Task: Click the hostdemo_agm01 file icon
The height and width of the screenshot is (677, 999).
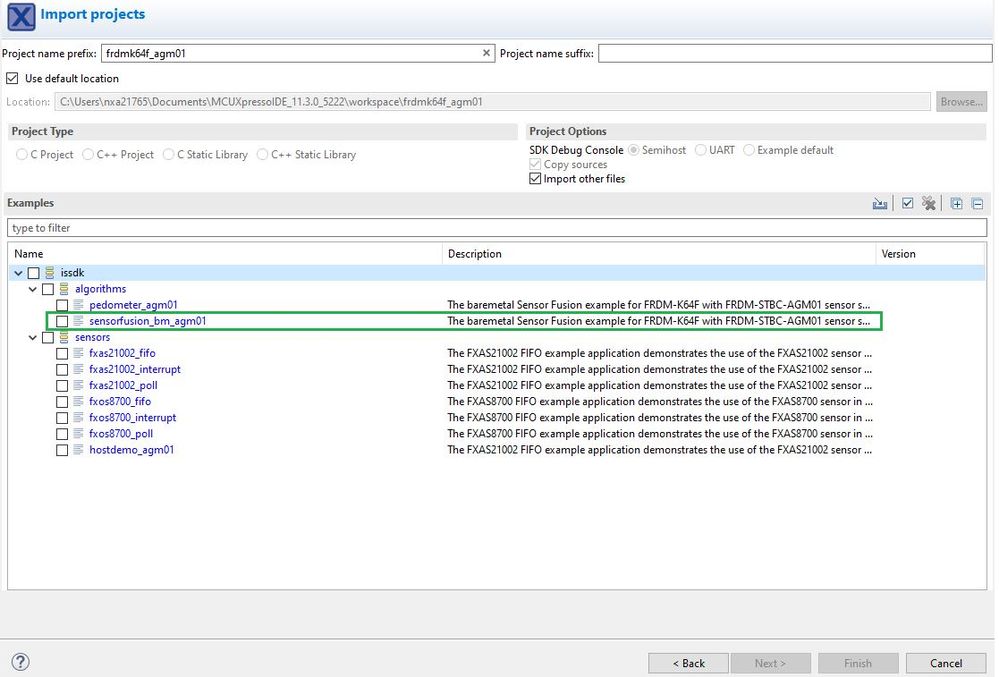Action: click(78, 450)
